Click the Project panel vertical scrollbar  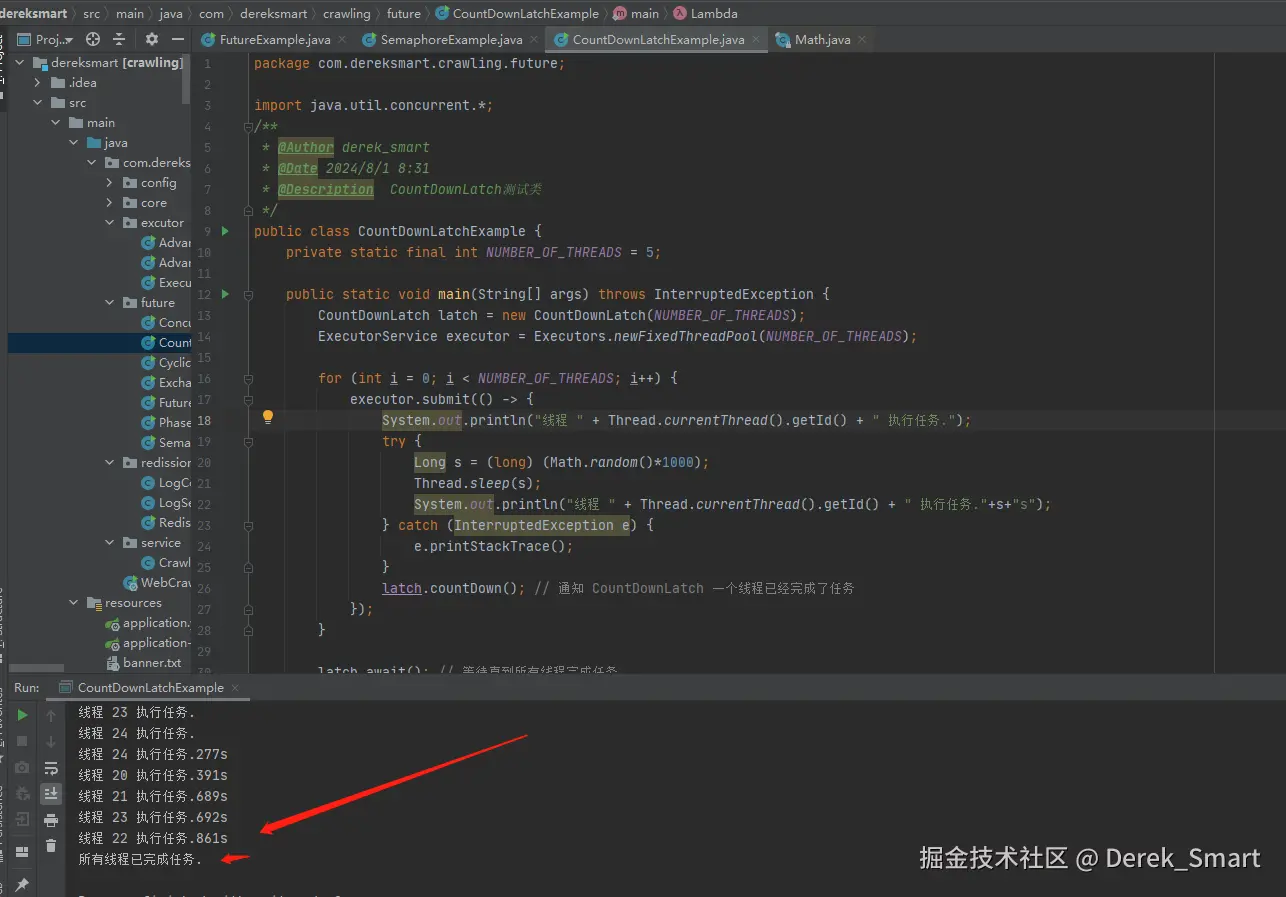pos(186,78)
